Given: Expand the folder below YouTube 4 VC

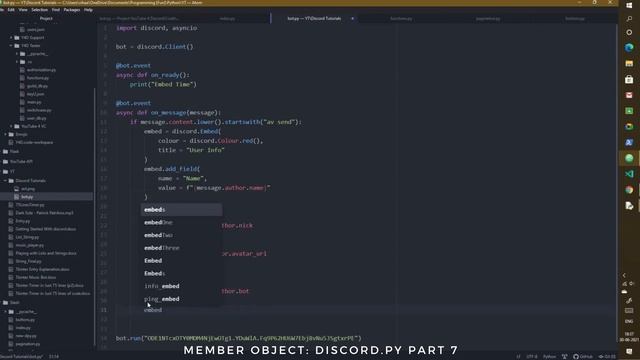Looking at the screenshot, I should pos(5,134).
